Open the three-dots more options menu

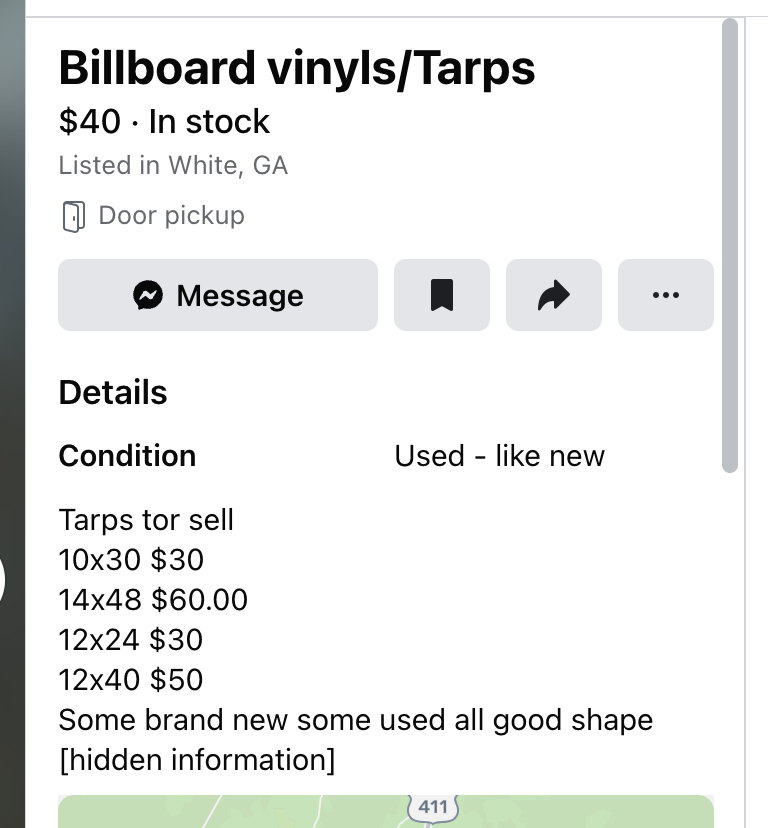coord(666,295)
